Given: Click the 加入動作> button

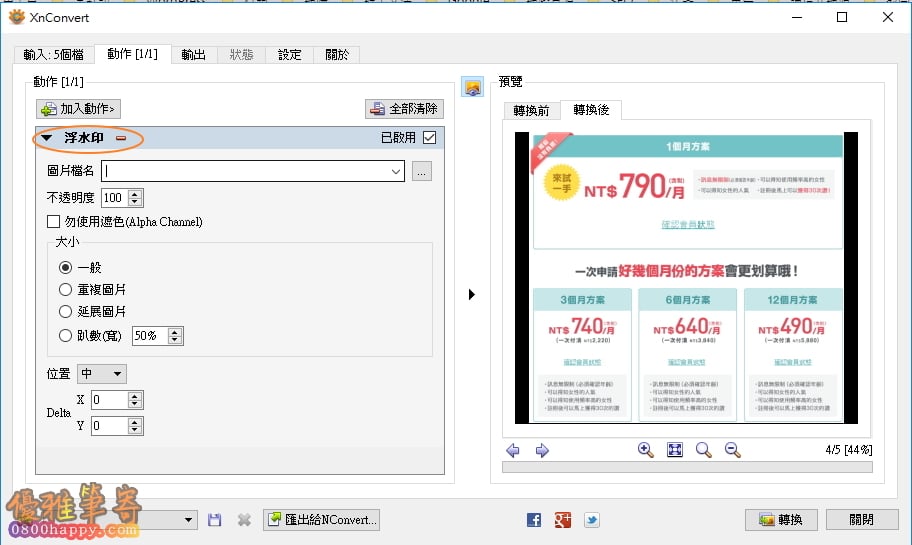Looking at the screenshot, I should pos(79,109).
